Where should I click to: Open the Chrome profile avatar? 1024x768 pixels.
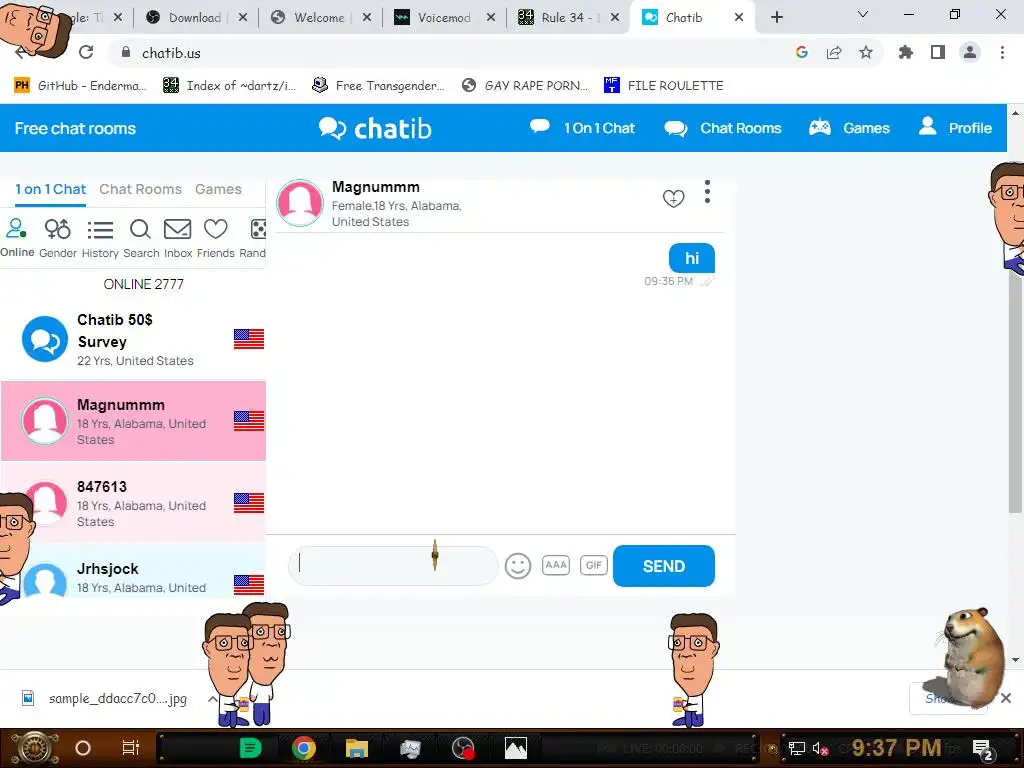(970, 52)
